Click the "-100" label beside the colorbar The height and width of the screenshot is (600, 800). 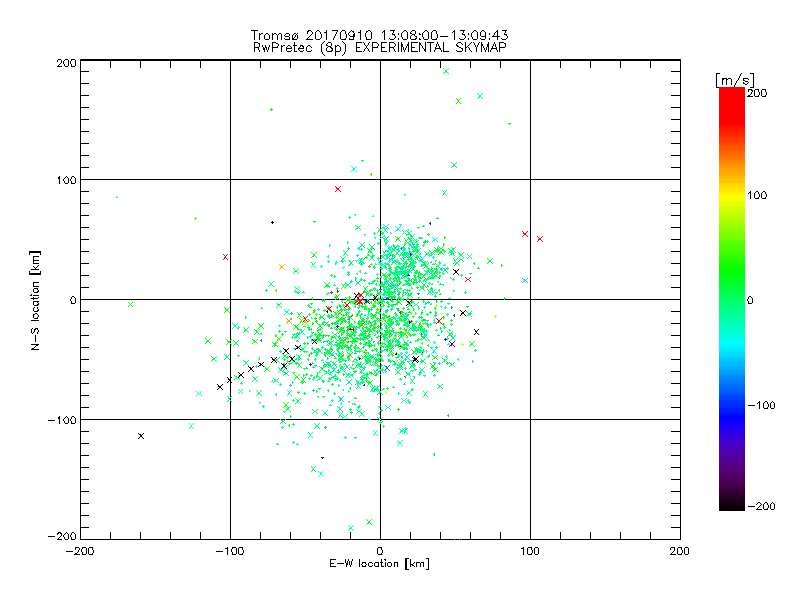tap(762, 406)
